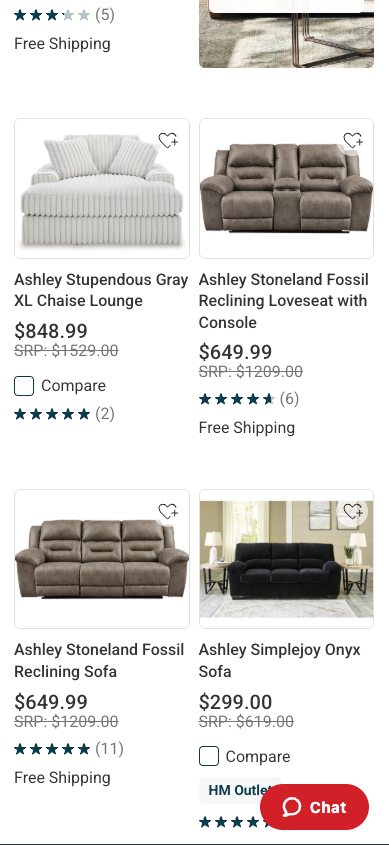Open the three-star rating with 5 reviews
Viewport: 389px width, 845px height.
tap(64, 15)
